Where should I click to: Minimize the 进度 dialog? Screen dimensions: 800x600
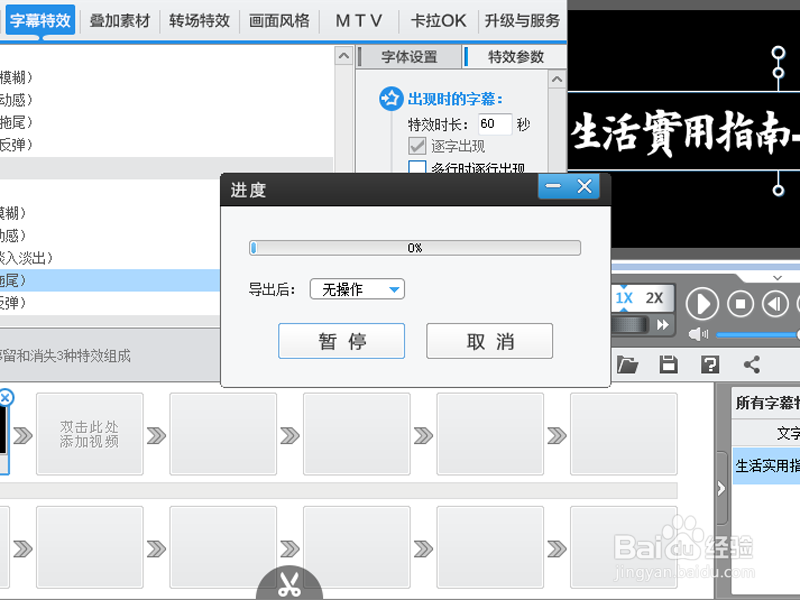point(553,186)
